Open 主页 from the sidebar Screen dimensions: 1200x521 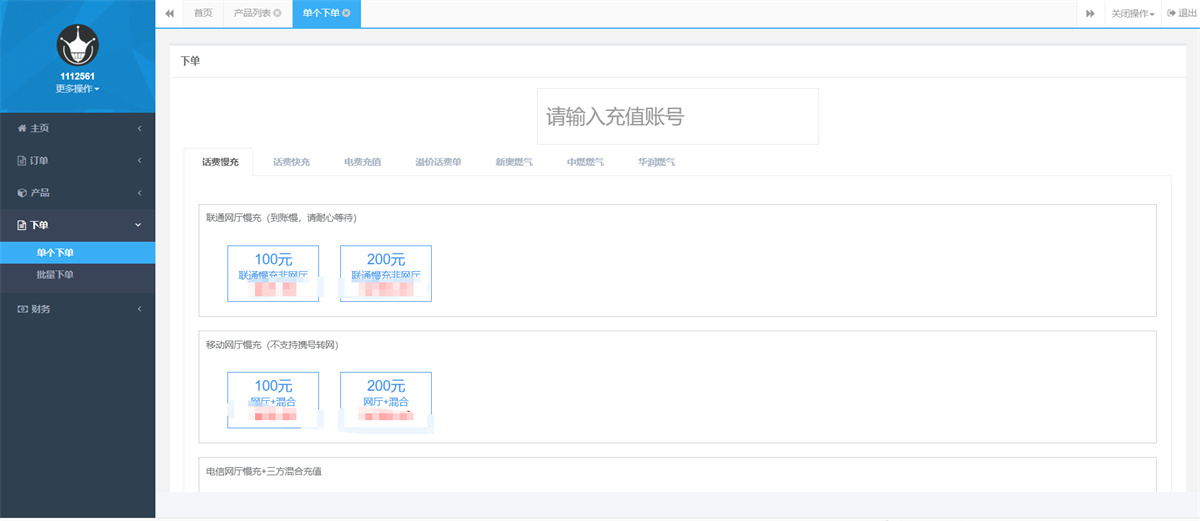pyautogui.click(x=40, y=128)
